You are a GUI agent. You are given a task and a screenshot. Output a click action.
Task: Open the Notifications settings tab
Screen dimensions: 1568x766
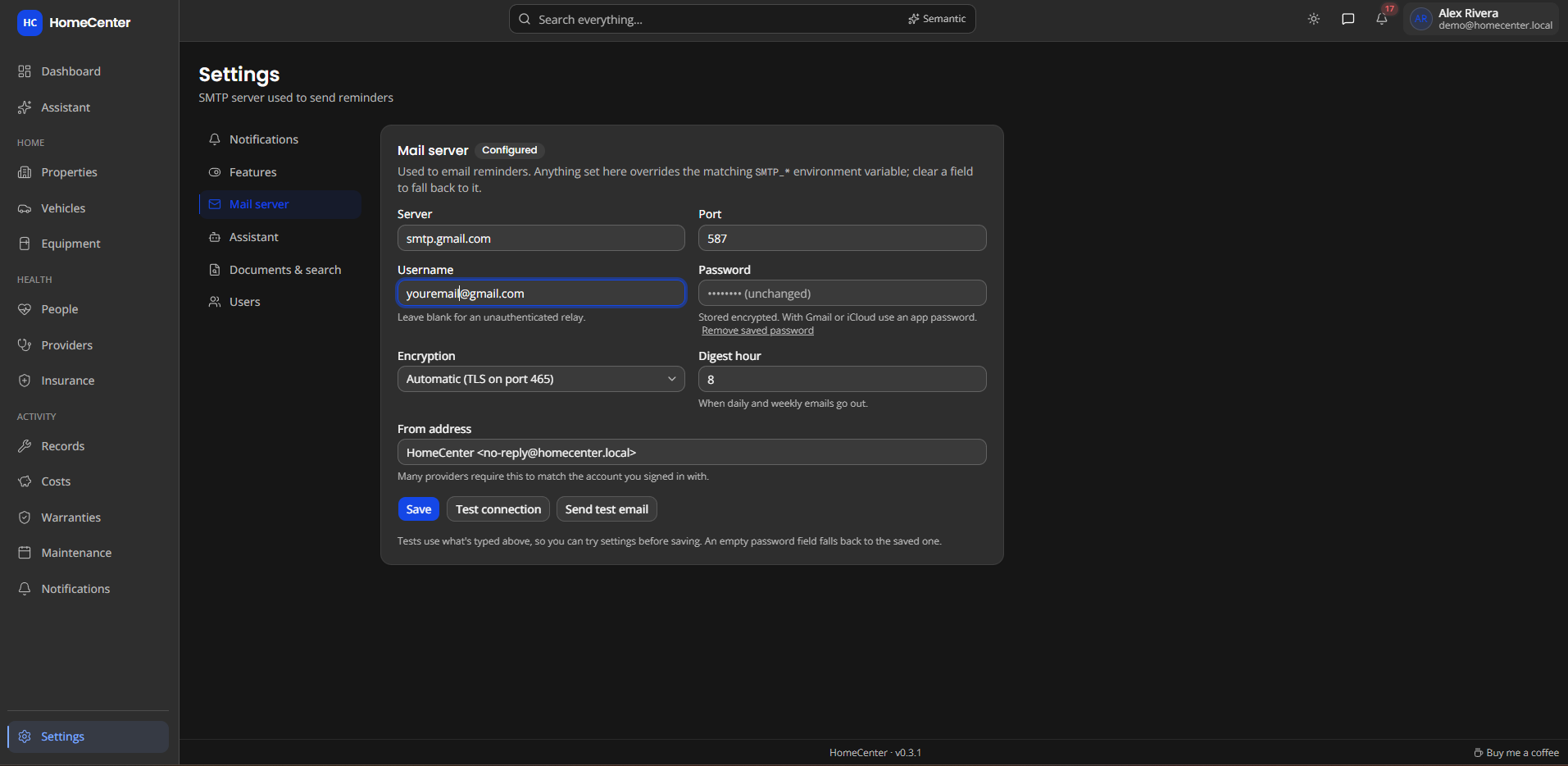pos(280,139)
